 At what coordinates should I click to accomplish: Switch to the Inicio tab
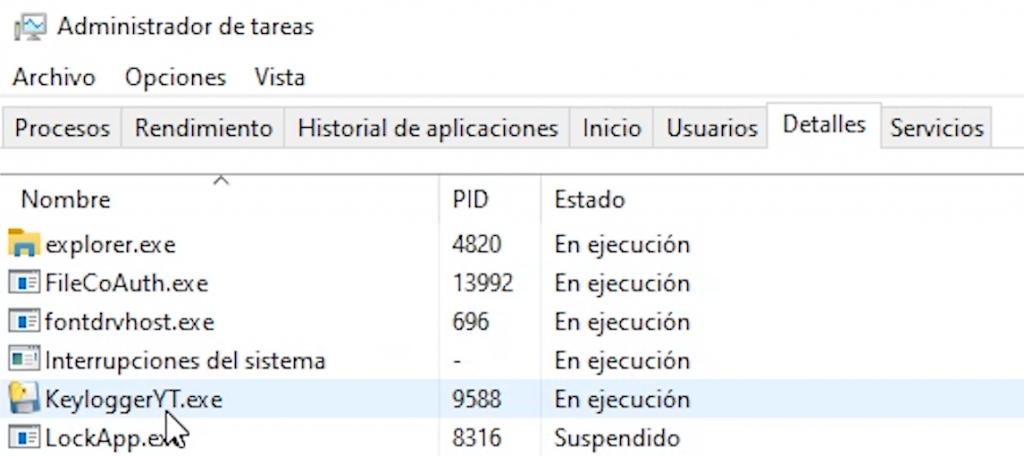coord(612,128)
